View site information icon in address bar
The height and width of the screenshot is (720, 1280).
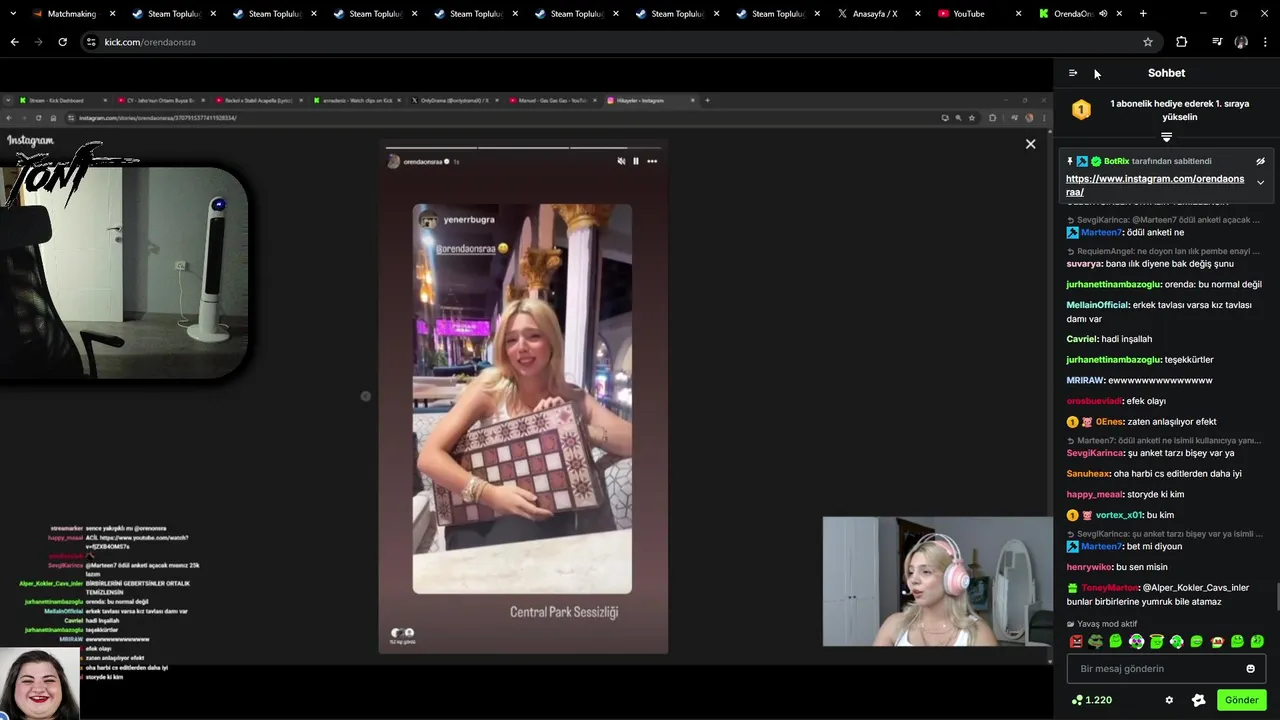point(91,42)
